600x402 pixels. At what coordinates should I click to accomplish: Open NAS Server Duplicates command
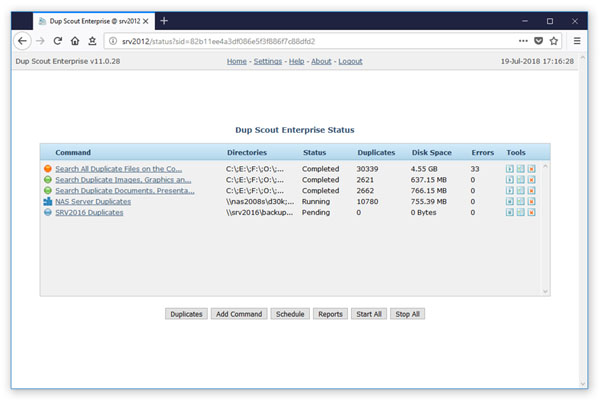pyautogui.click(x=93, y=201)
